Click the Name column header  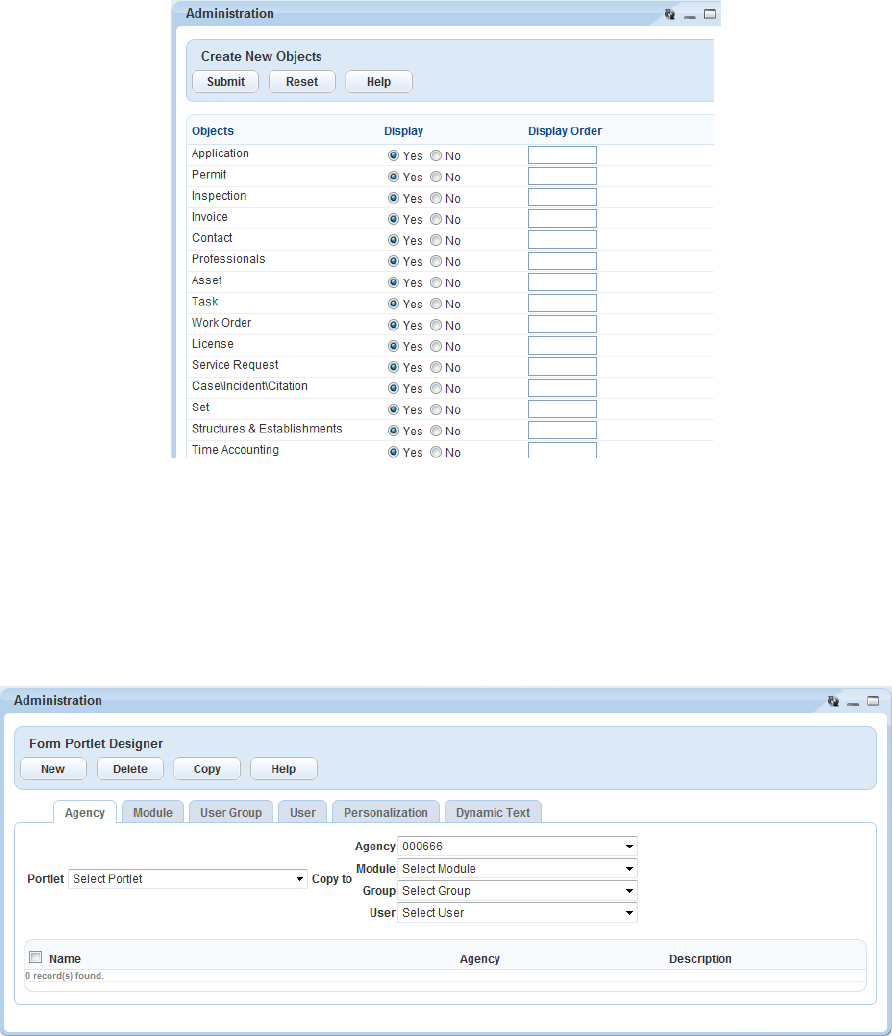pyautogui.click(x=65, y=959)
